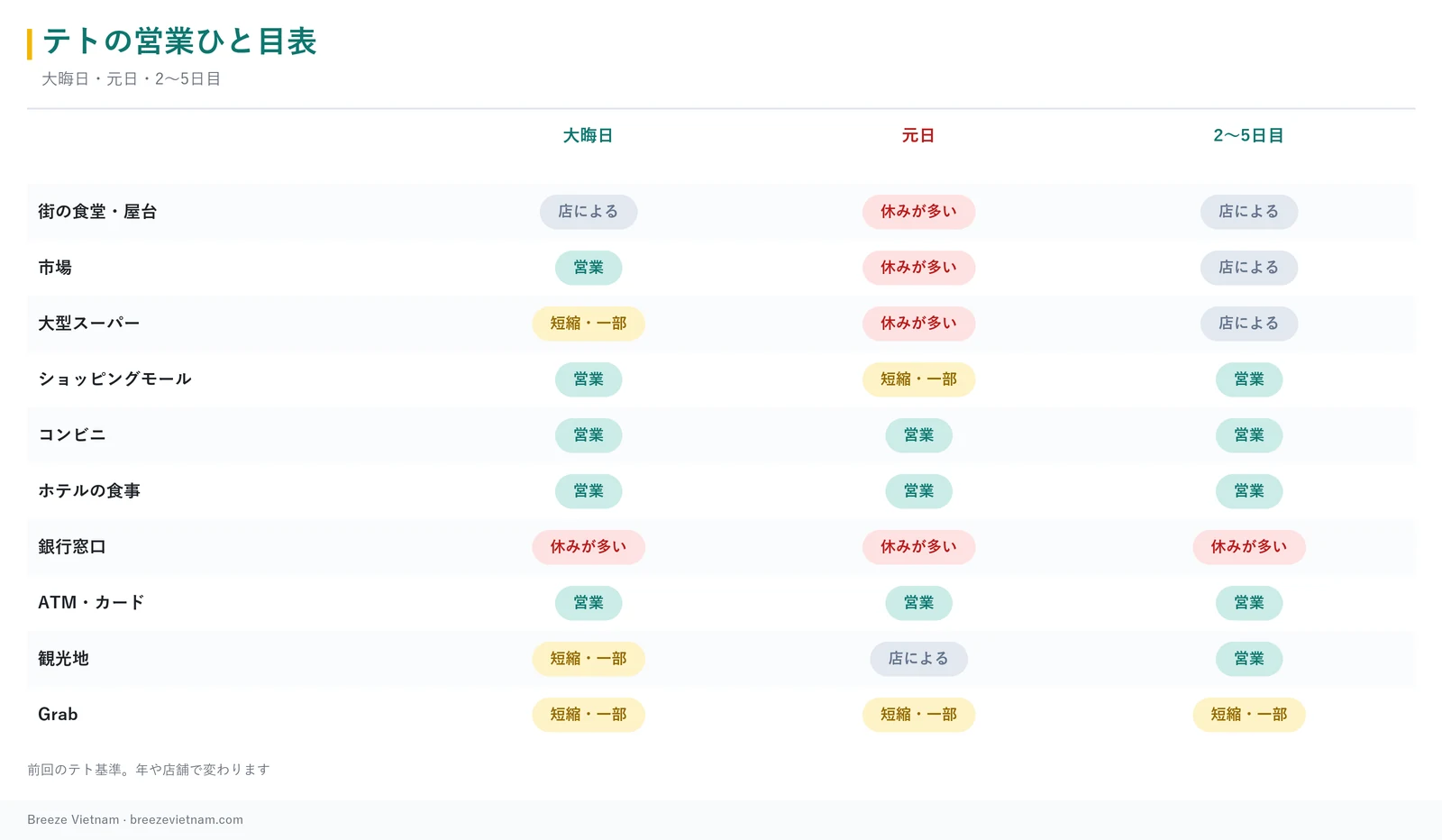Select the row label 観光地
This screenshot has width=1442, height=840.
(63, 659)
